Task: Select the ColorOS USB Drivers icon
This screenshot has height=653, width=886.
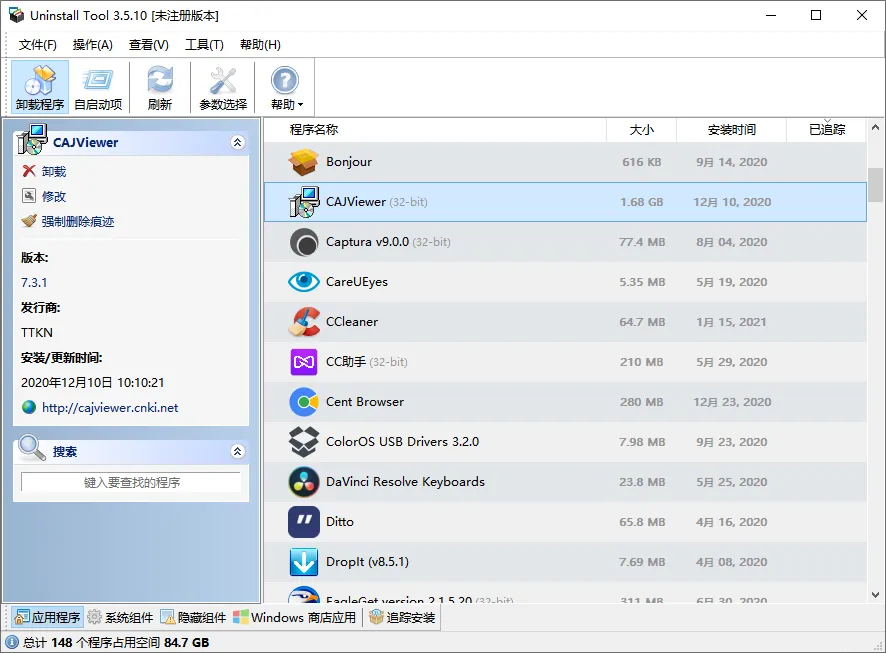Action: pyautogui.click(x=303, y=441)
